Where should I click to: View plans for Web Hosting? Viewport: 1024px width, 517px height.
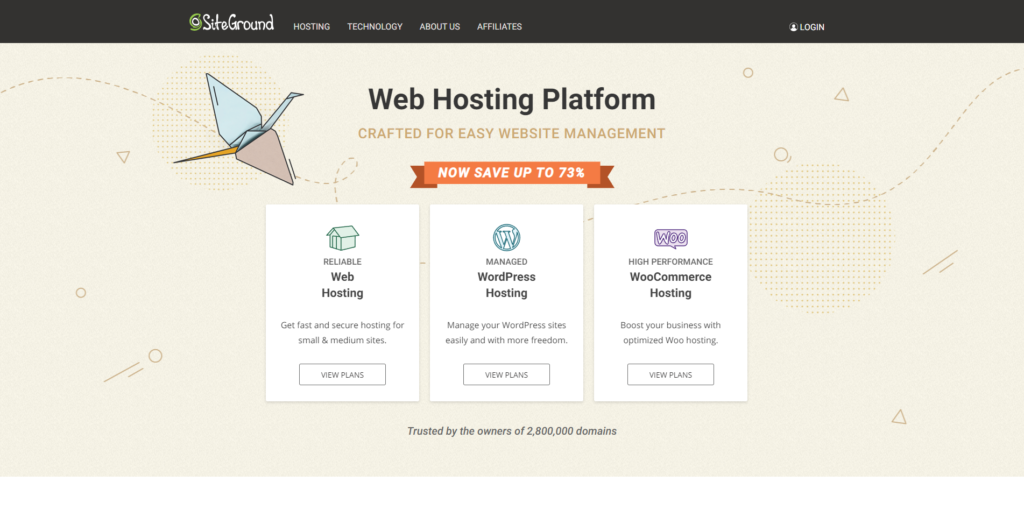click(342, 375)
